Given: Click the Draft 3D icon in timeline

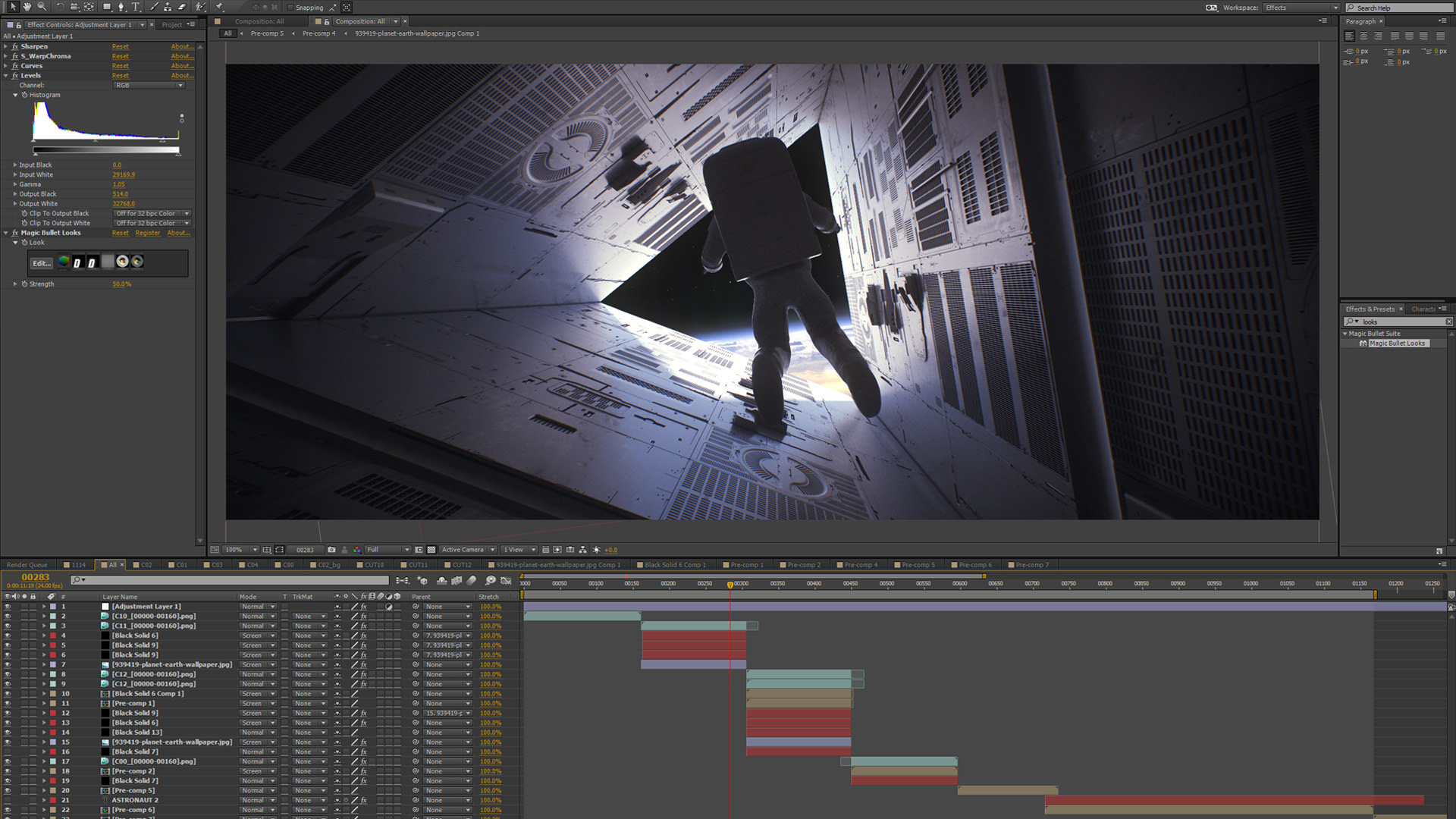Looking at the screenshot, I should tap(422, 581).
